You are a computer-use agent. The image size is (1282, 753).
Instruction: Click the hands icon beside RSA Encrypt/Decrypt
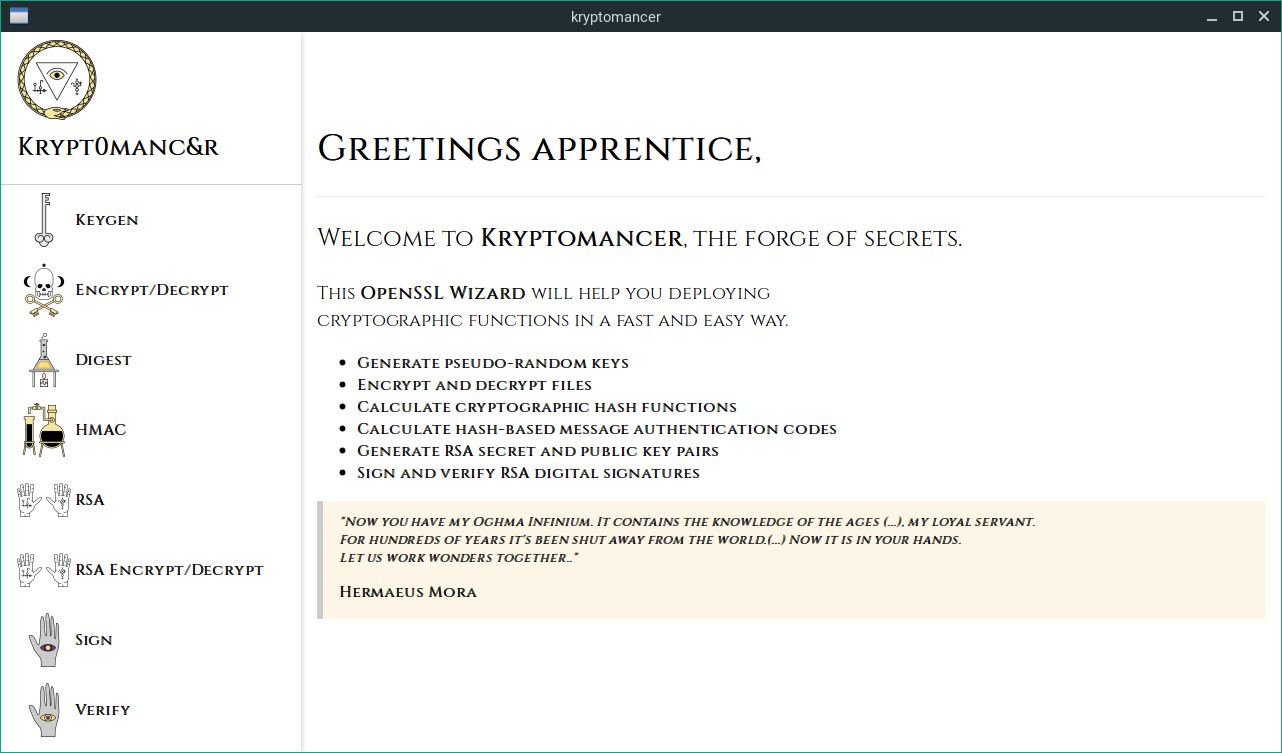44,570
